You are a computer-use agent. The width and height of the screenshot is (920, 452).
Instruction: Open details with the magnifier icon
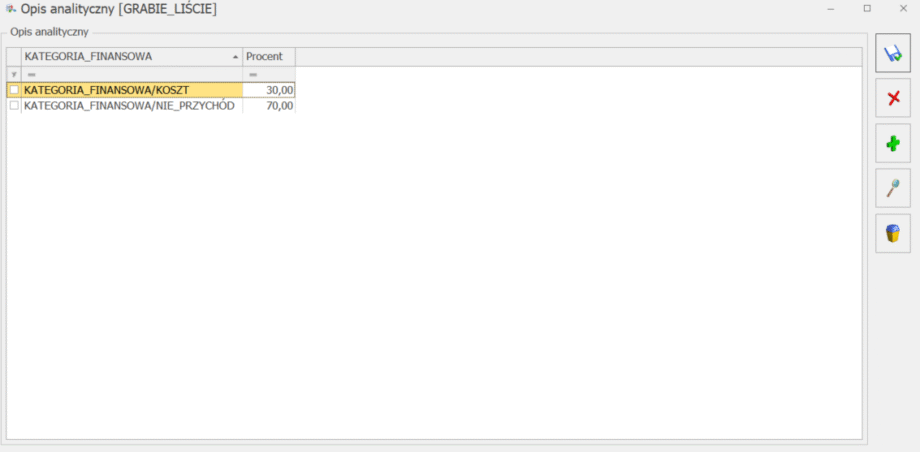tap(893, 188)
